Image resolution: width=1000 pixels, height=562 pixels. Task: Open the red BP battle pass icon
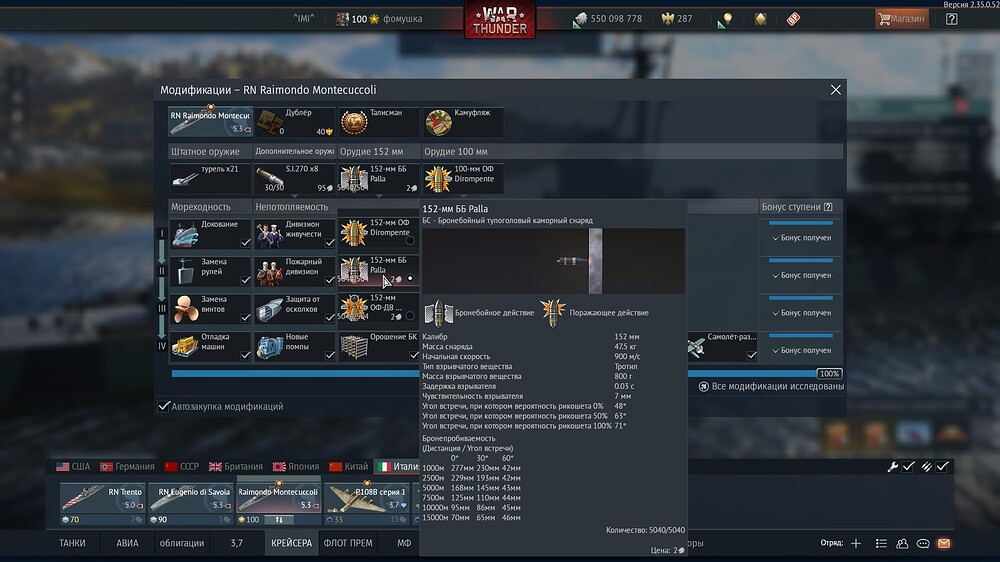pos(793,19)
